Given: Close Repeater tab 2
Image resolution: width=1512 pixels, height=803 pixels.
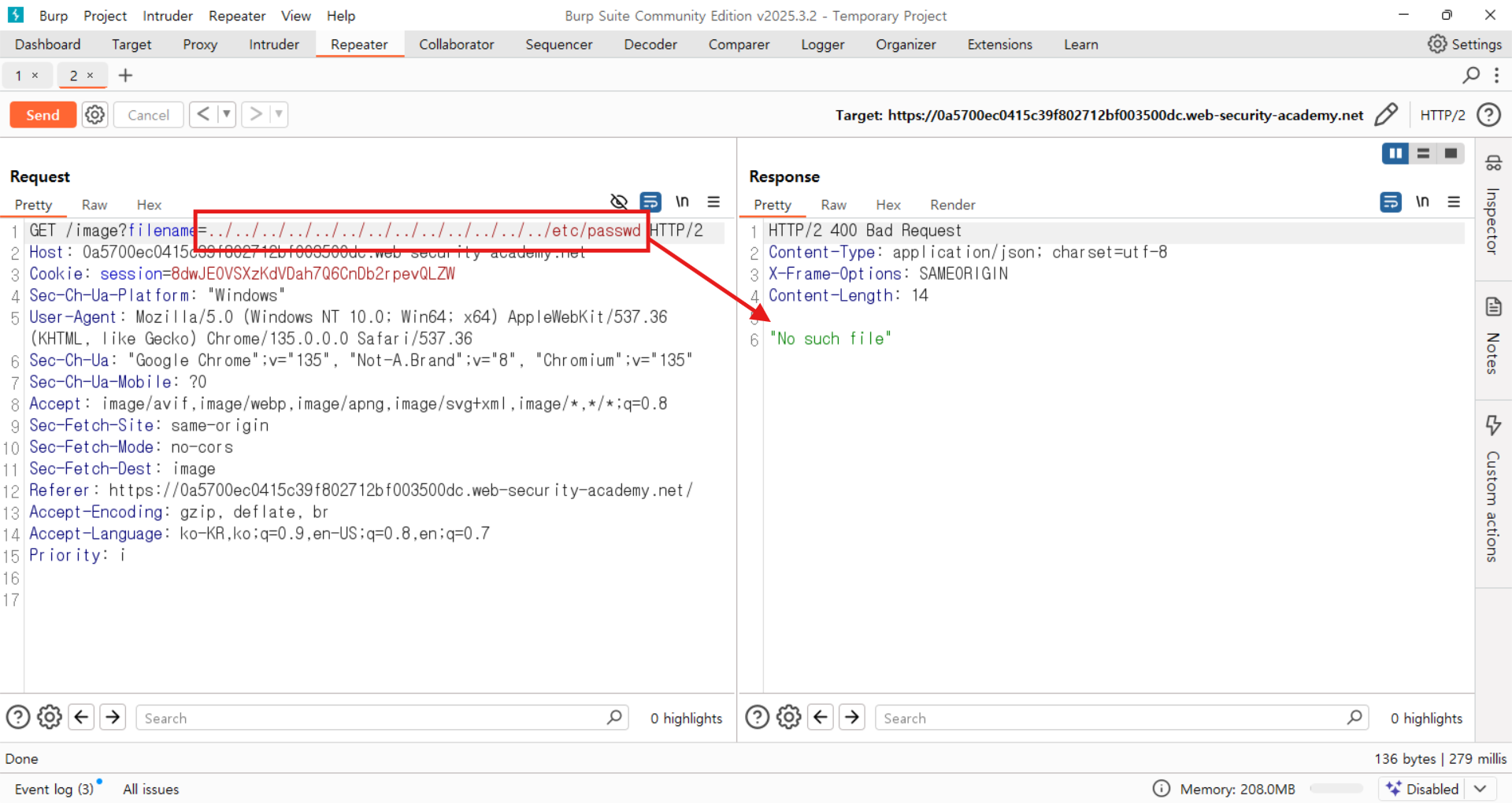Looking at the screenshot, I should point(90,76).
